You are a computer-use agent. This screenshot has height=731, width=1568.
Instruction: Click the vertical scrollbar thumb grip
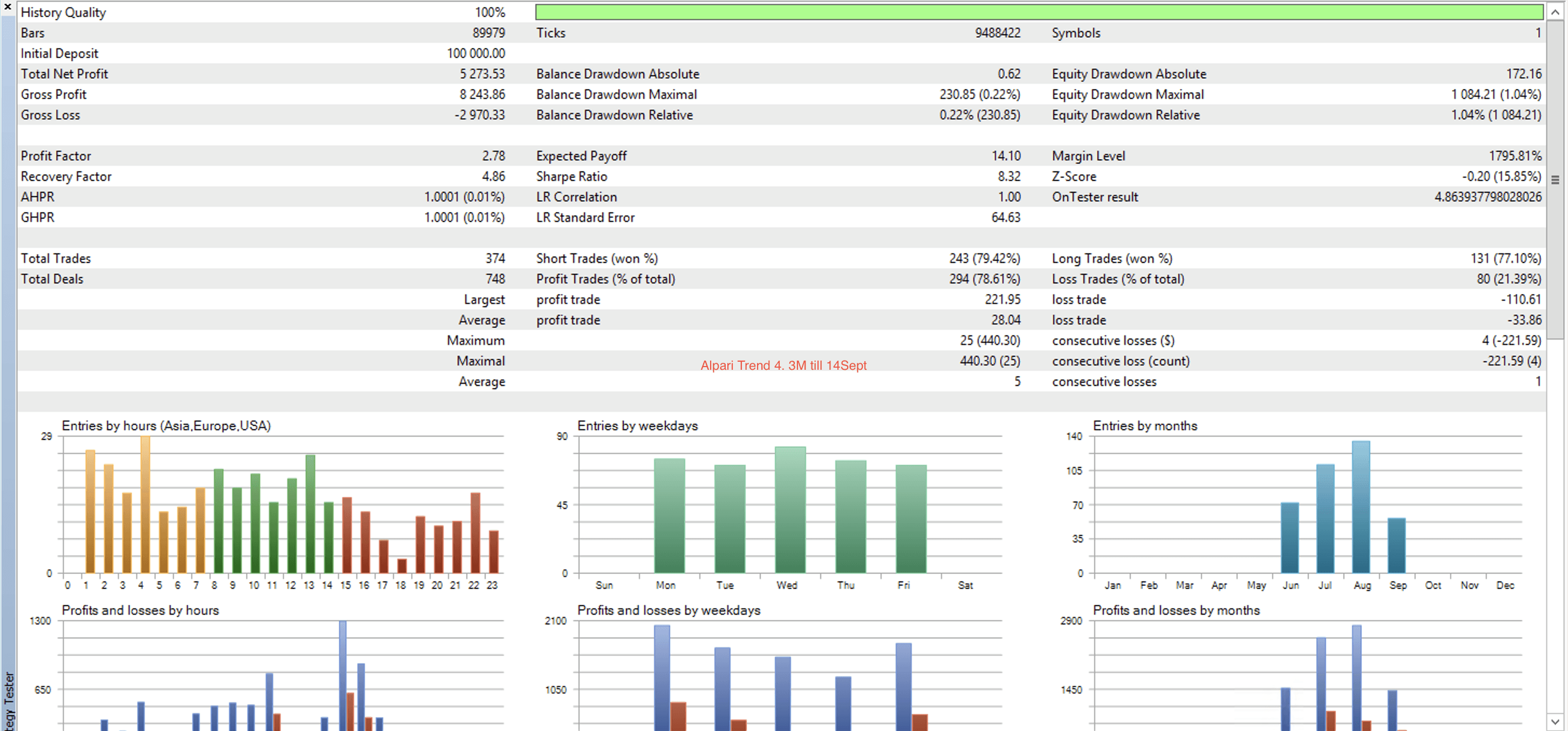pyautogui.click(x=1555, y=180)
